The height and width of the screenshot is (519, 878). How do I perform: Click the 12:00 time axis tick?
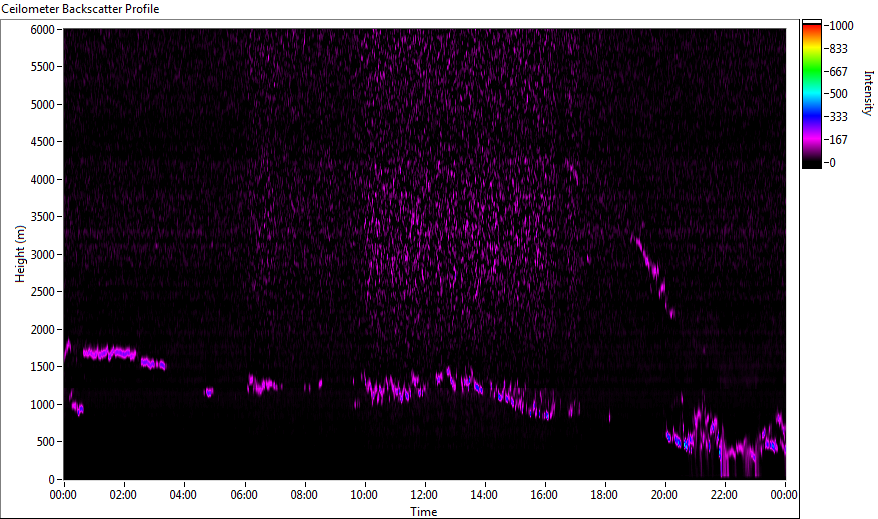(424, 495)
